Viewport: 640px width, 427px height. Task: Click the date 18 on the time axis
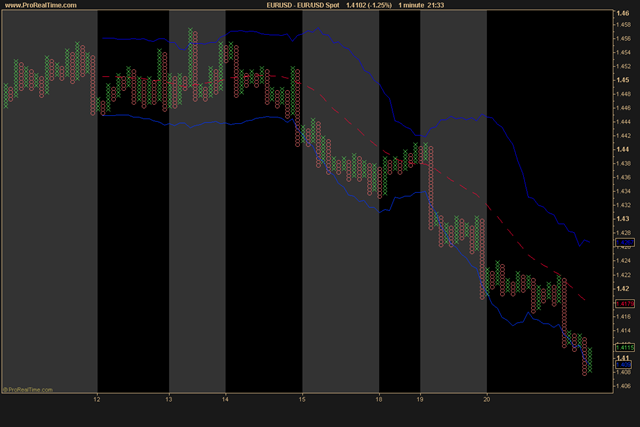coord(379,400)
